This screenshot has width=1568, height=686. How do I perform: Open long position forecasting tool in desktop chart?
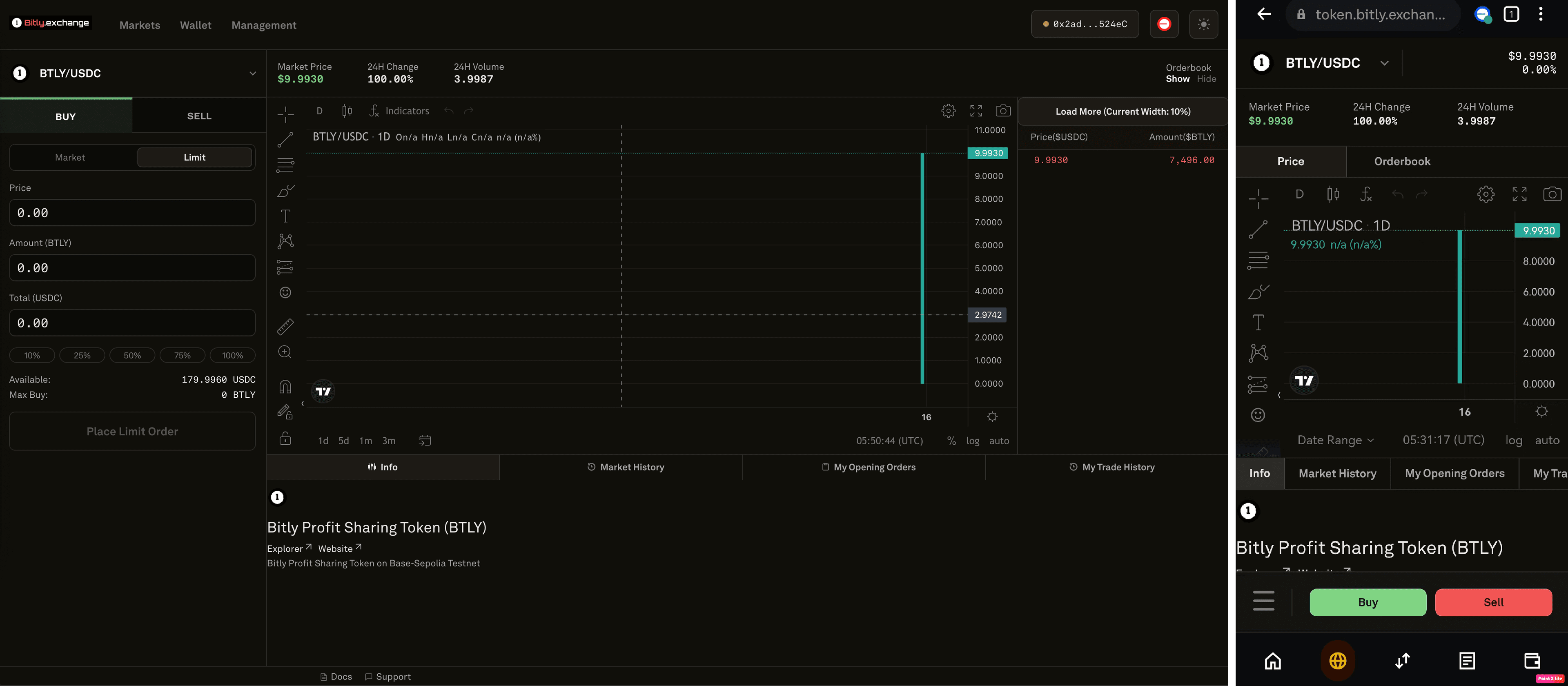285,267
